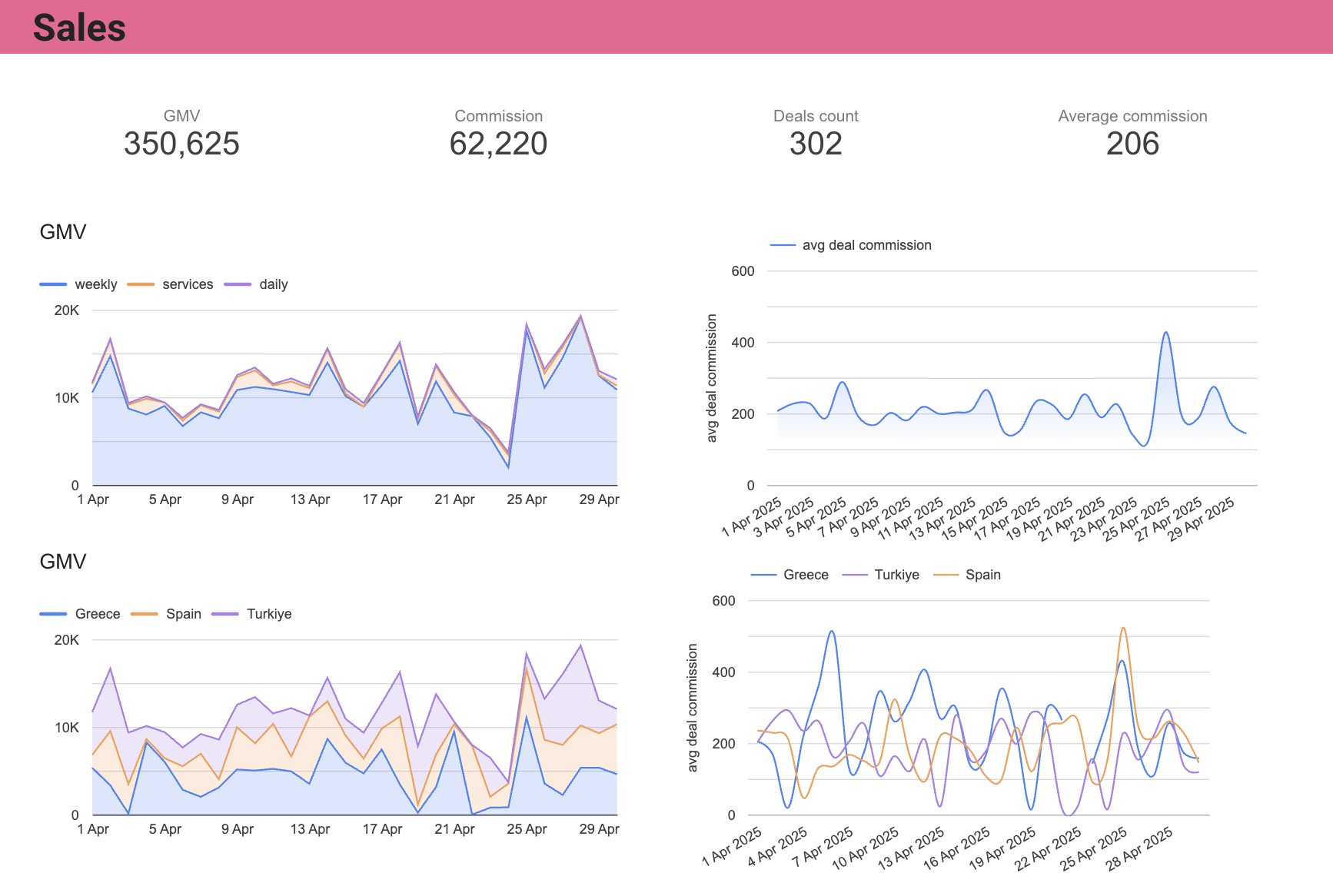Screen dimensions: 1333x896
Task: Toggle Greece in the GMV area chart legend
Action: click(80, 614)
